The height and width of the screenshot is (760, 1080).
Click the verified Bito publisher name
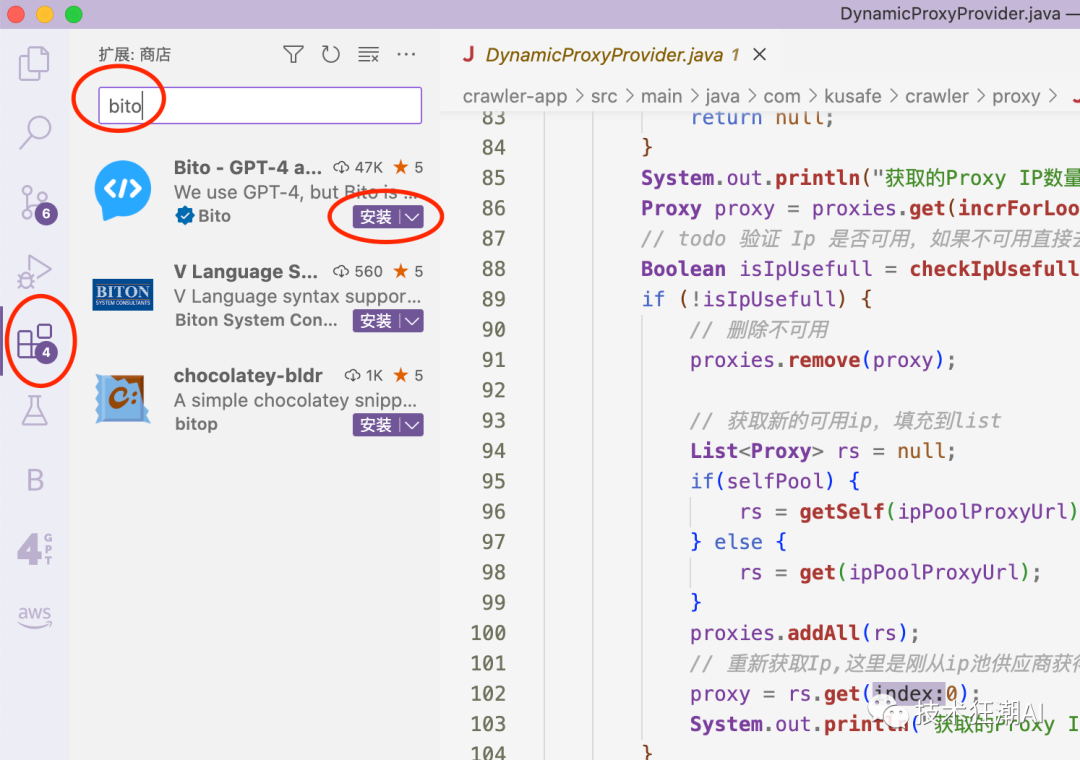[x=214, y=216]
